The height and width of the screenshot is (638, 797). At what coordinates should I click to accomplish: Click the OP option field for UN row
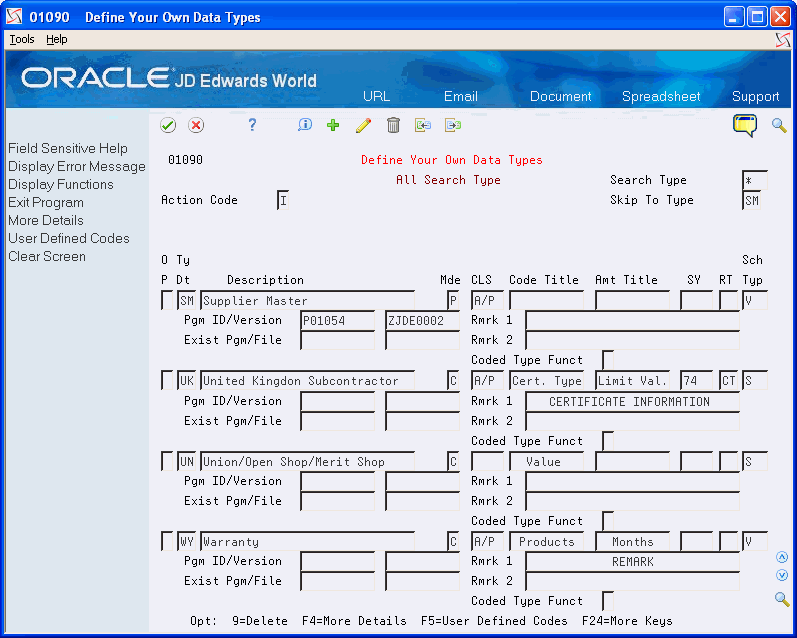(x=167, y=462)
